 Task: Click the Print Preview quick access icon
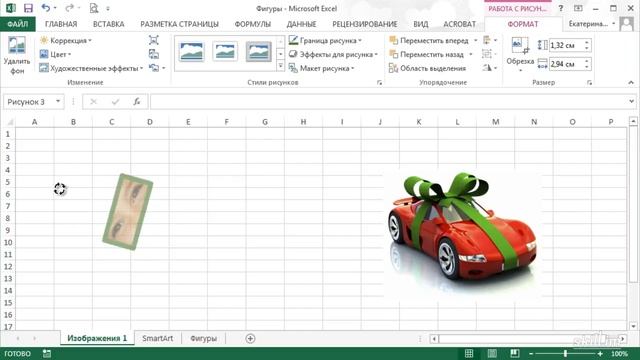[x=94, y=8]
